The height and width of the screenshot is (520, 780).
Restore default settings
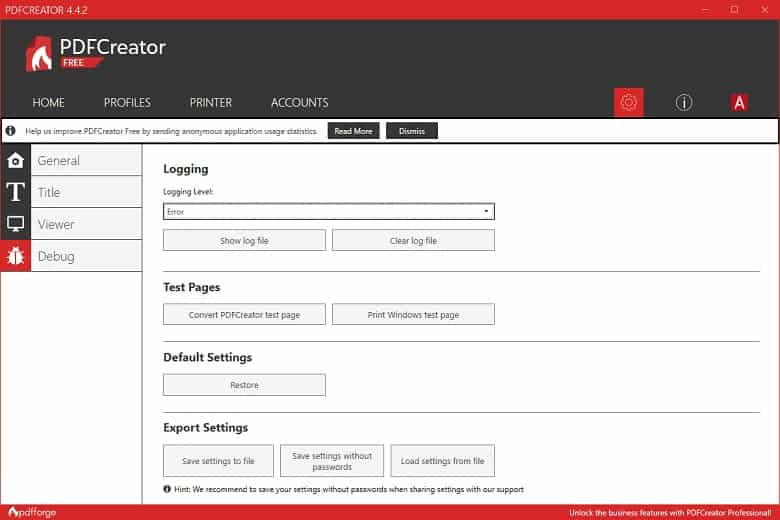coord(244,385)
